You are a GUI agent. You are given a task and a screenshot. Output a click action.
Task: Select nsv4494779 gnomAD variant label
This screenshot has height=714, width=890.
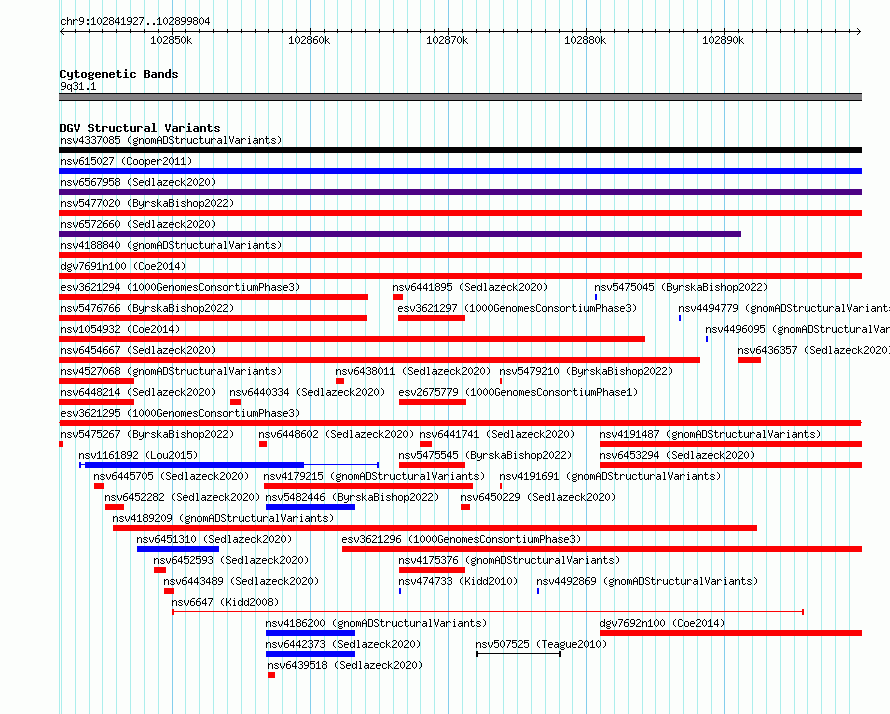[x=784, y=308]
